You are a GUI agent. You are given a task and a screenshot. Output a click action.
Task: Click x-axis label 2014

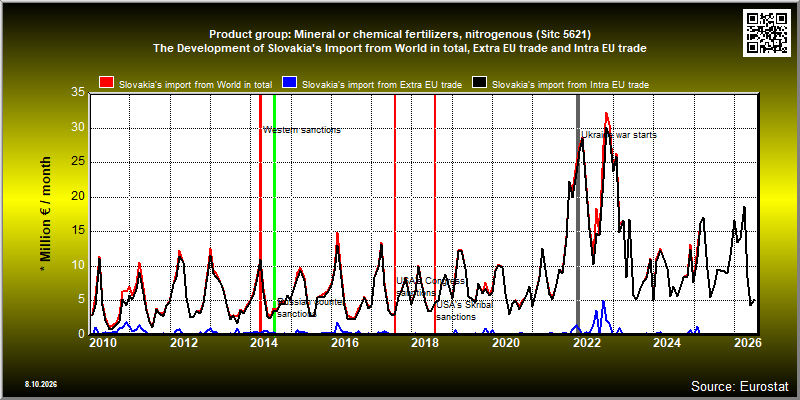264,342
